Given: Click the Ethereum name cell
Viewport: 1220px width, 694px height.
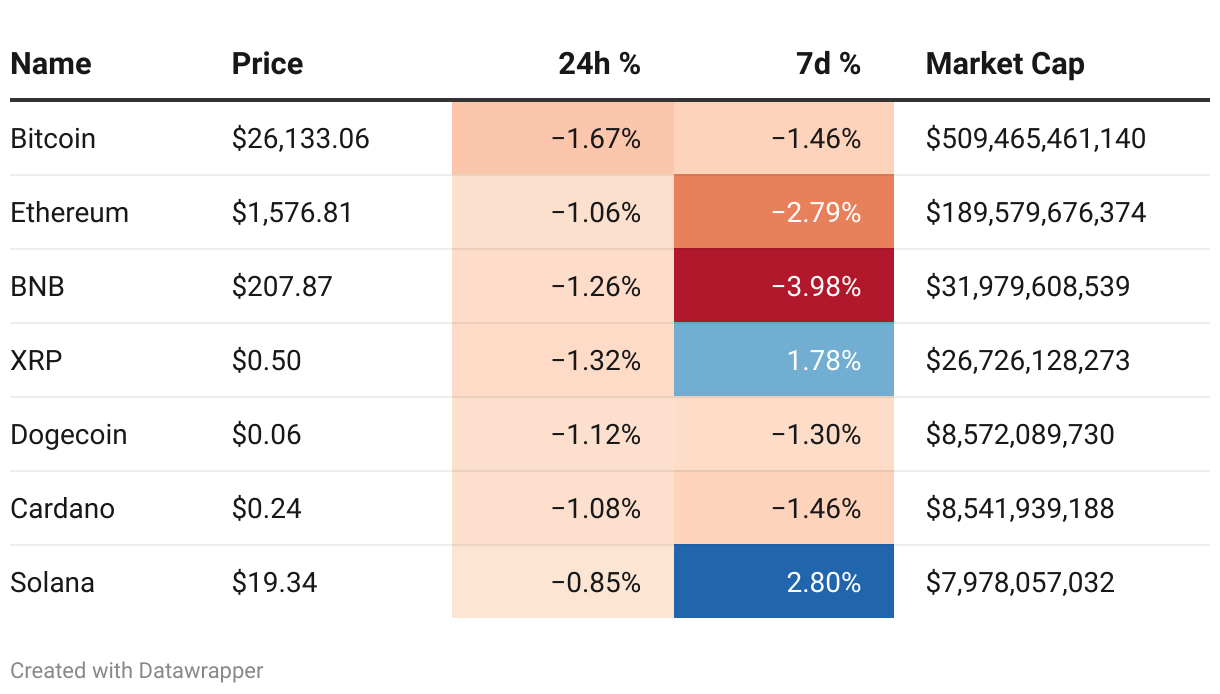Looking at the screenshot, I should (69, 212).
